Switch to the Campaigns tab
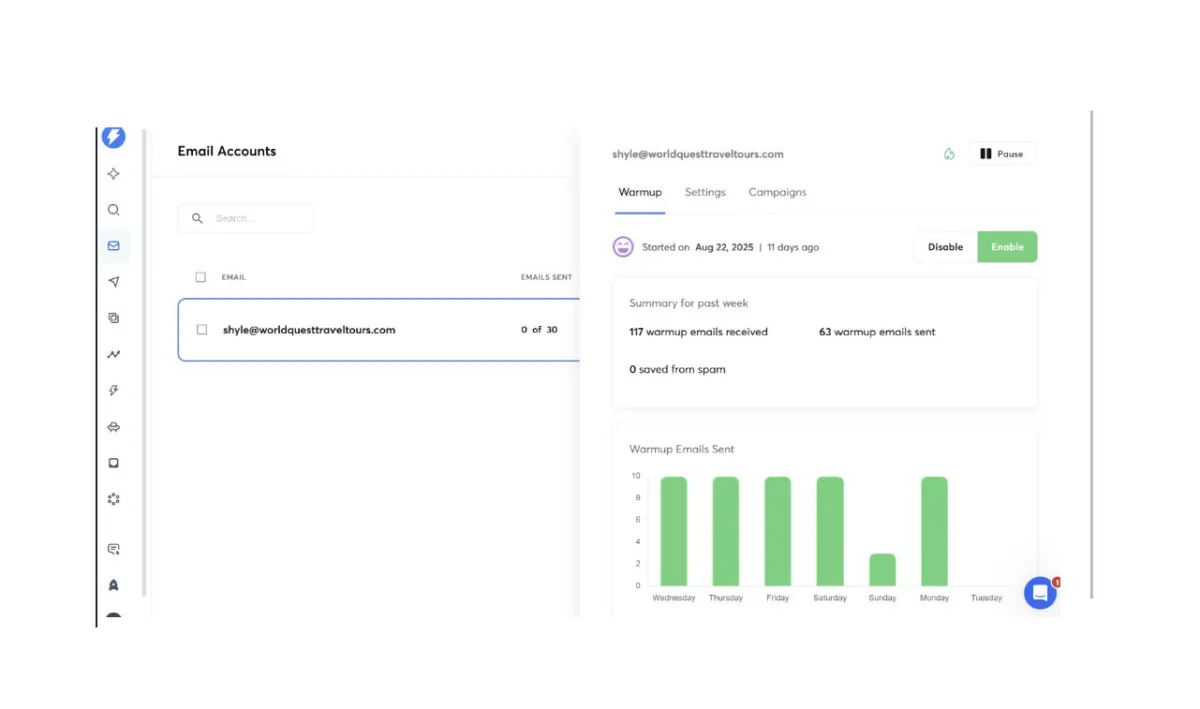1200x709 pixels. 777,192
